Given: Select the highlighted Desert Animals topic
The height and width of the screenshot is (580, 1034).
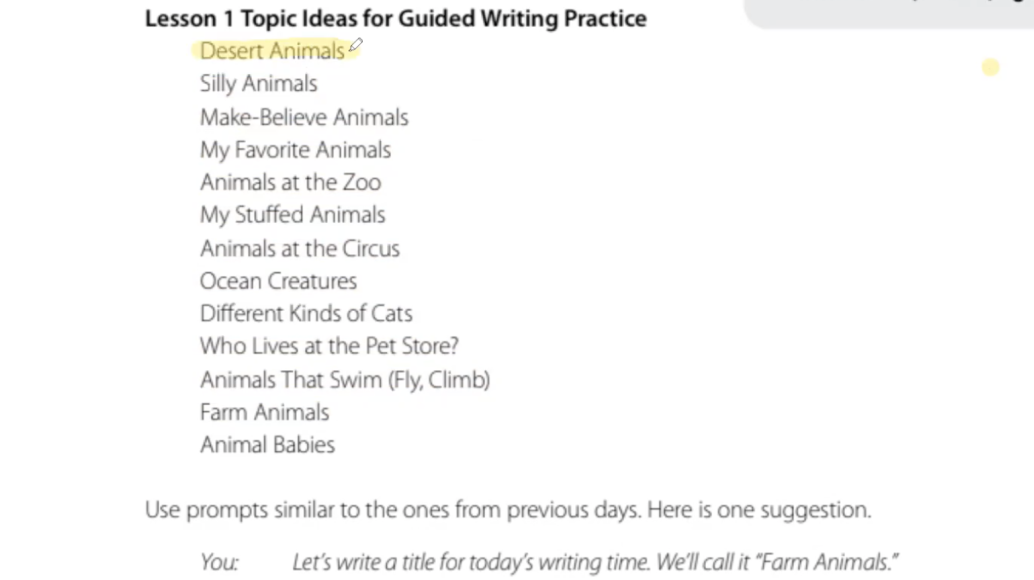Looking at the screenshot, I should (272, 51).
